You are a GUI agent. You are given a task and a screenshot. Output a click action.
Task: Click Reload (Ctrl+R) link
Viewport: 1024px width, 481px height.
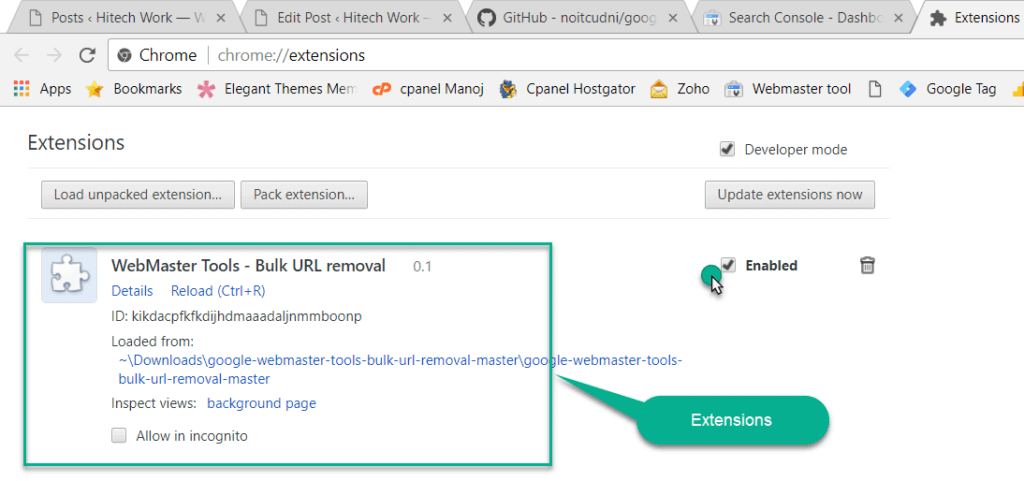pyautogui.click(x=218, y=291)
